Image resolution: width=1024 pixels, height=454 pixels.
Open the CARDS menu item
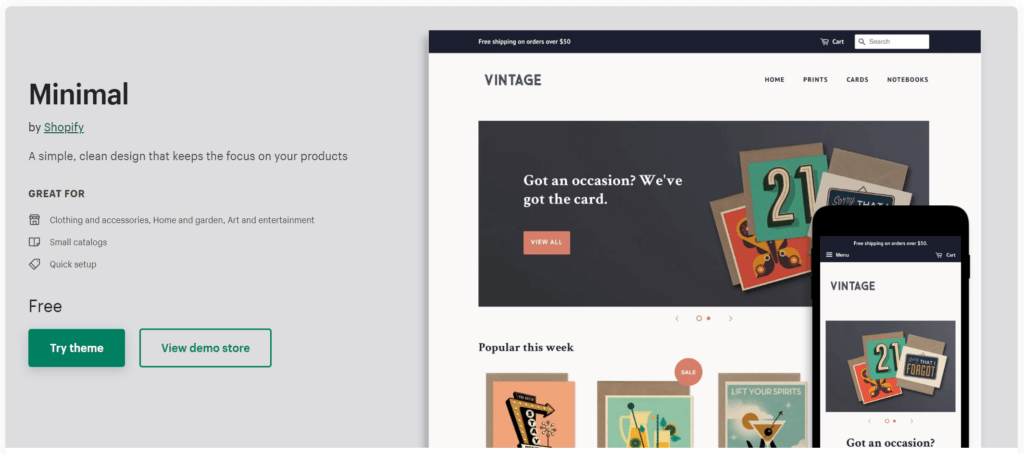point(857,80)
